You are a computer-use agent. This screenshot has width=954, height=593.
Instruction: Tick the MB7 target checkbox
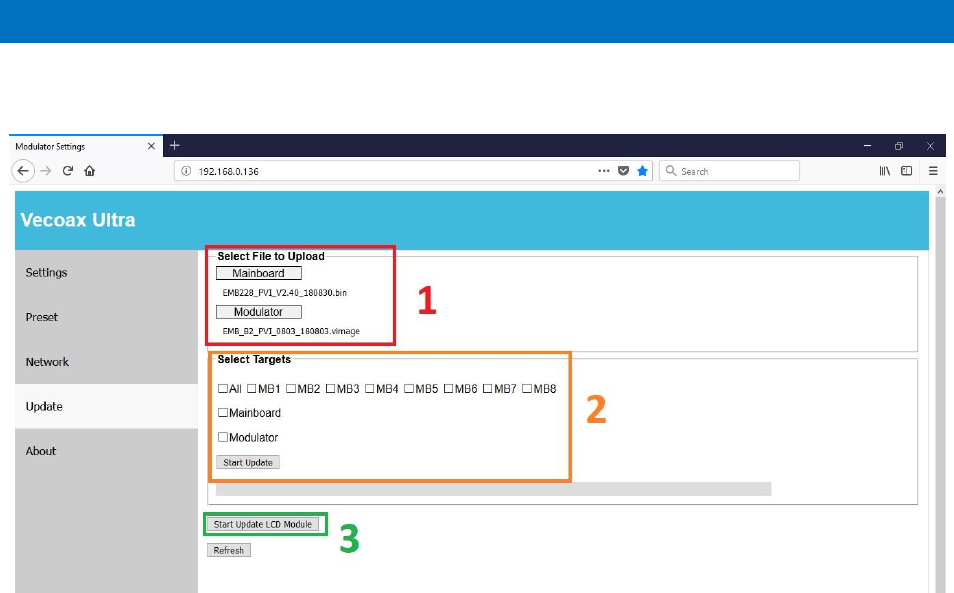[x=487, y=389]
